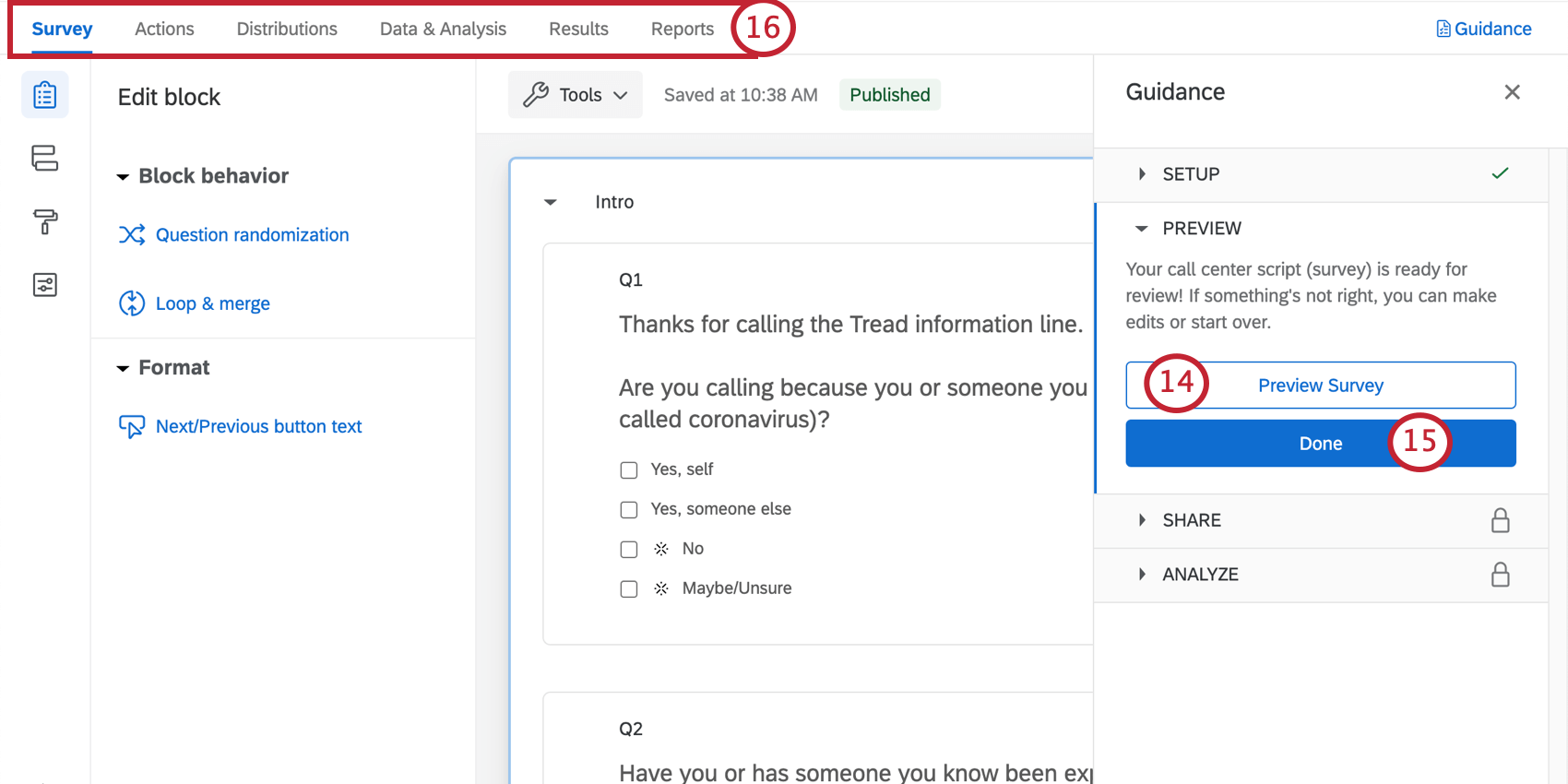
Task: Click the Preview Survey button
Action: (x=1320, y=386)
